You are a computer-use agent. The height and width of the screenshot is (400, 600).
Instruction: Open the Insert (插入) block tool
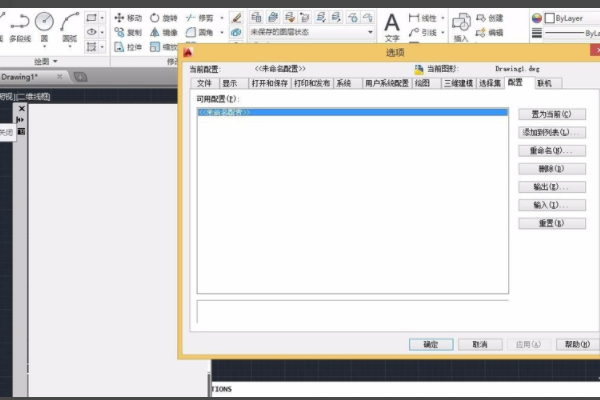pos(461,27)
